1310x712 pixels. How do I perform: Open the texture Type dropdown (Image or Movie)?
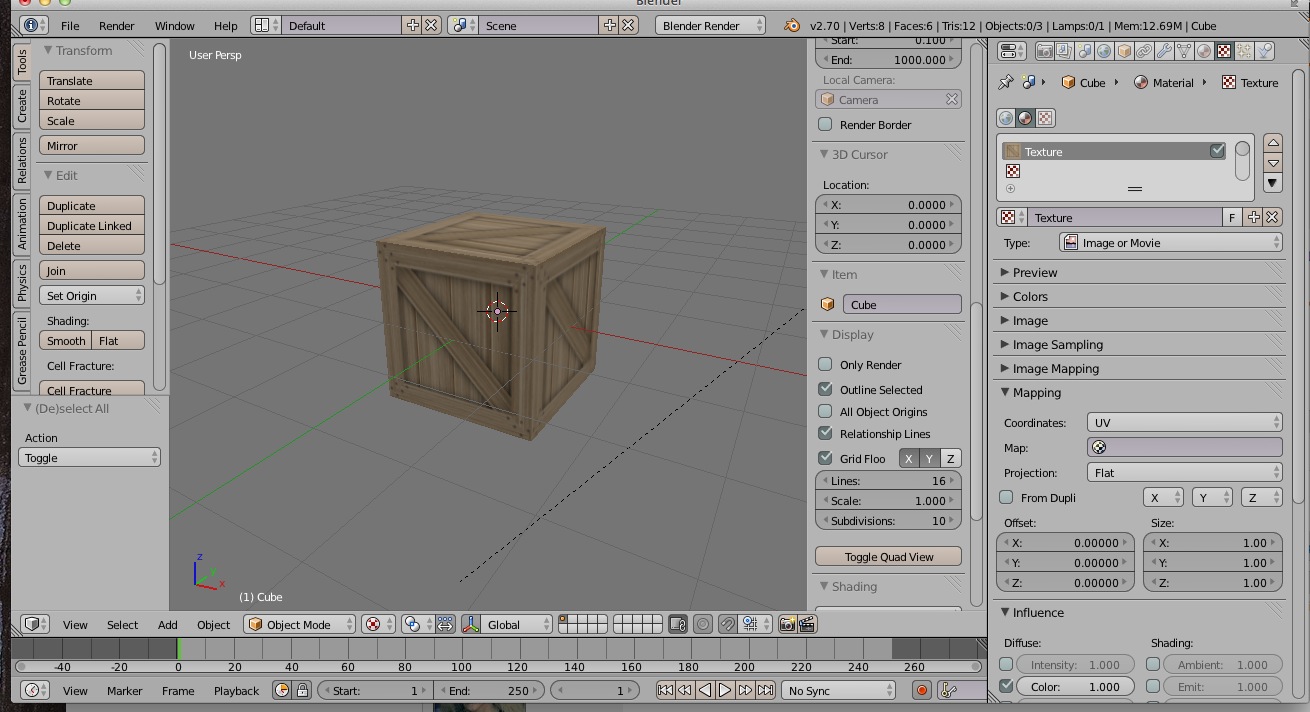(1171, 243)
